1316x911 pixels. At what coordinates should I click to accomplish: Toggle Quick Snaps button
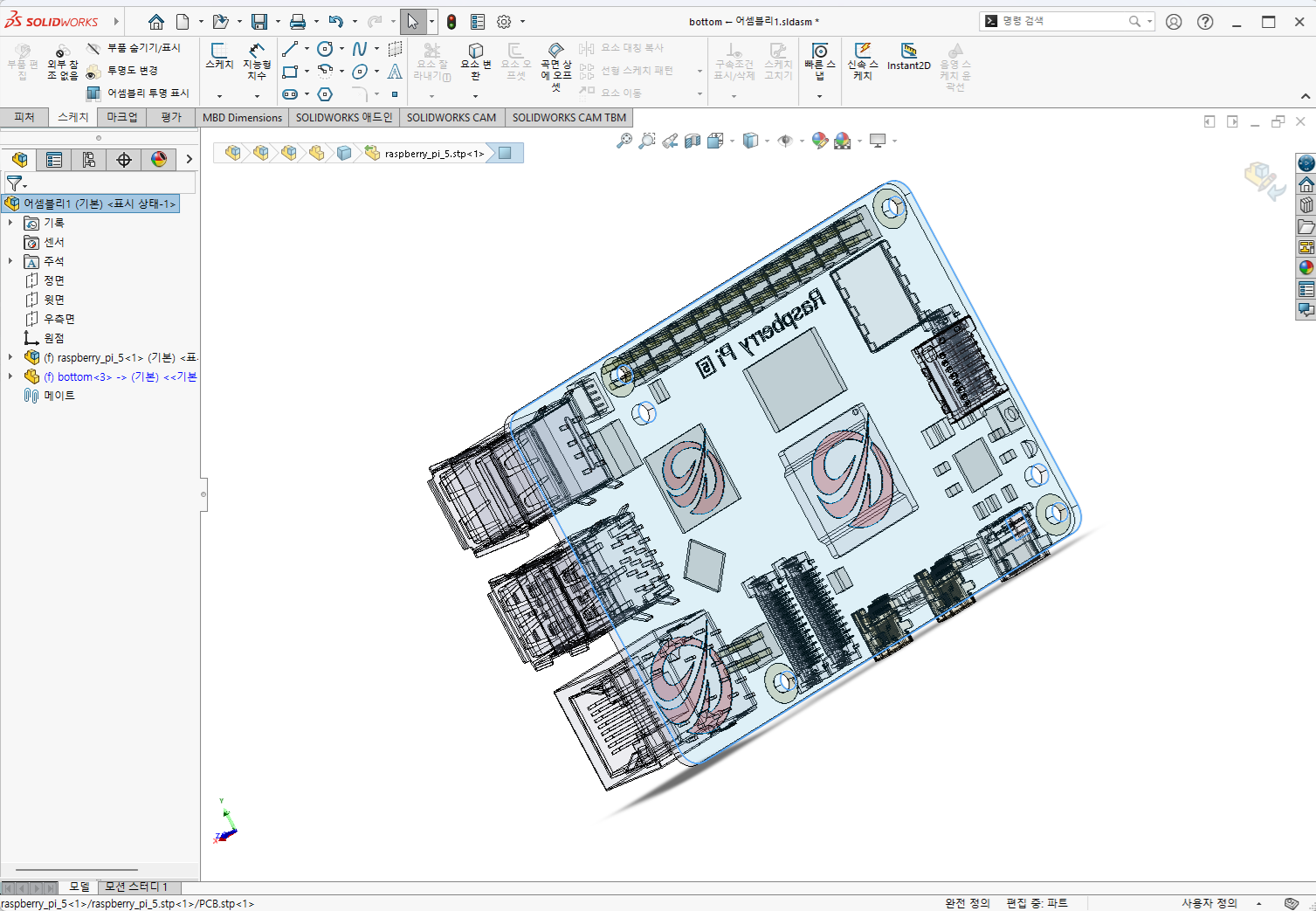coord(820,61)
